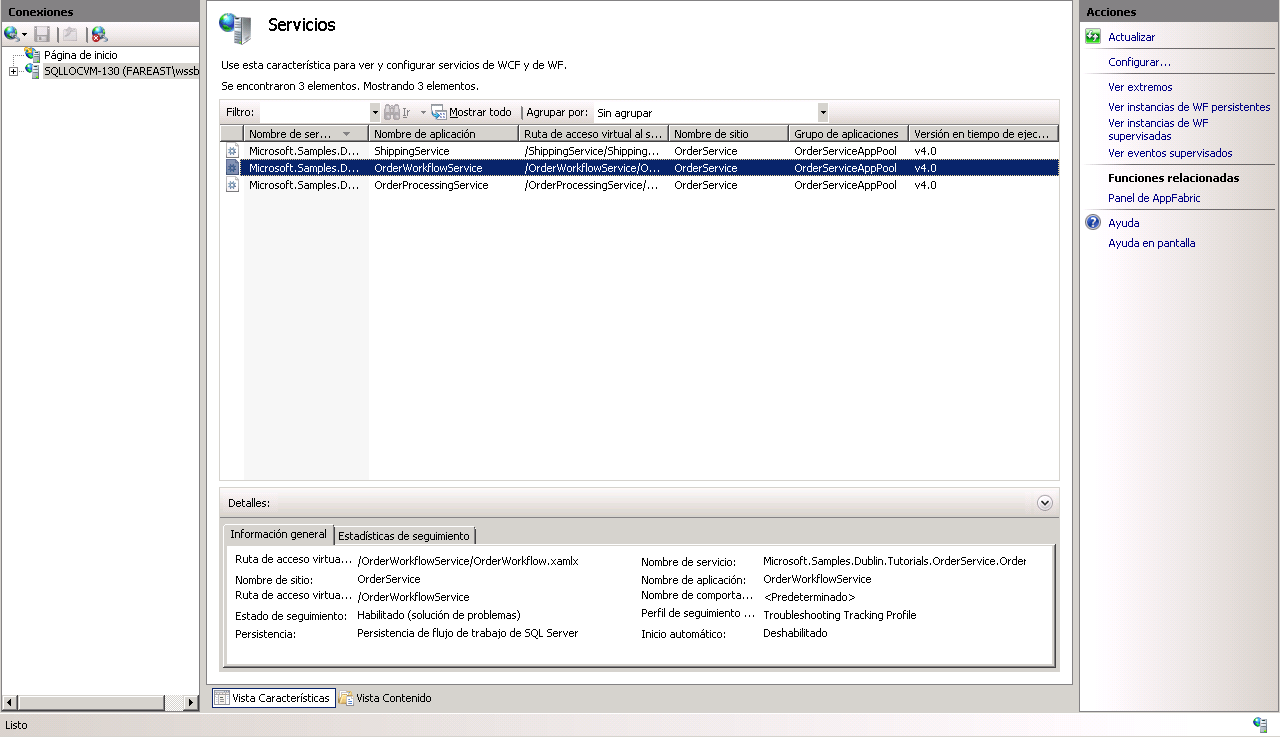Click the blue Ayuda question mark icon
Screen dimensions: 1280x738
click(x=1093, y=223)
